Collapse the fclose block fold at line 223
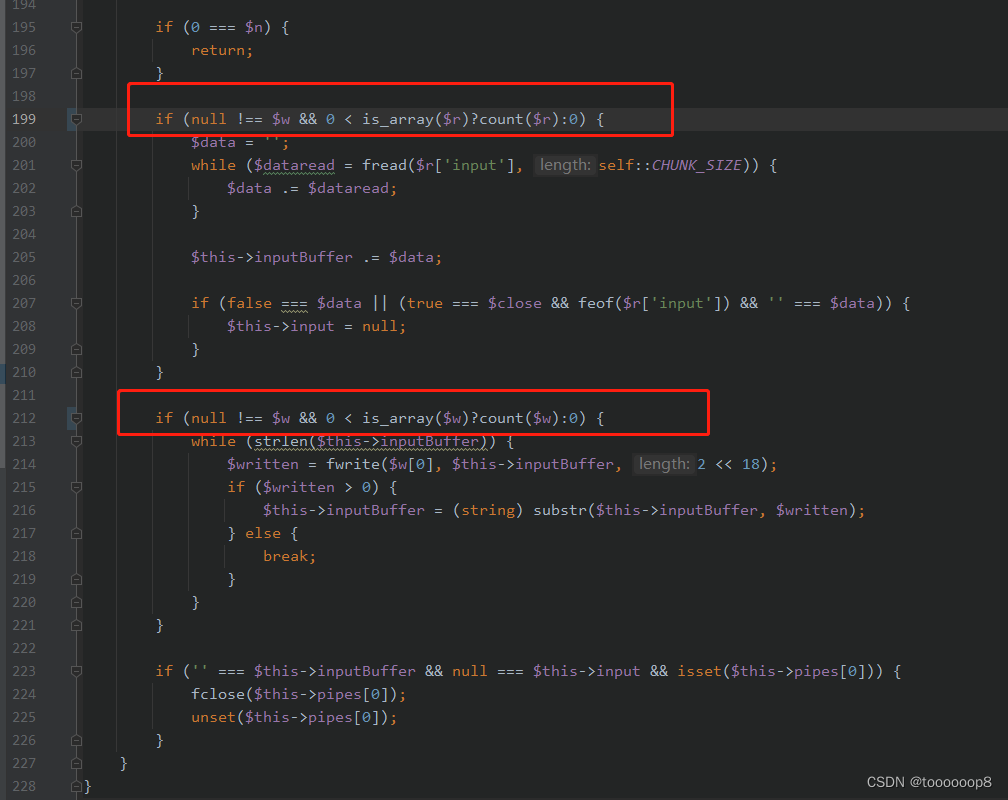 tap(75, 671)
